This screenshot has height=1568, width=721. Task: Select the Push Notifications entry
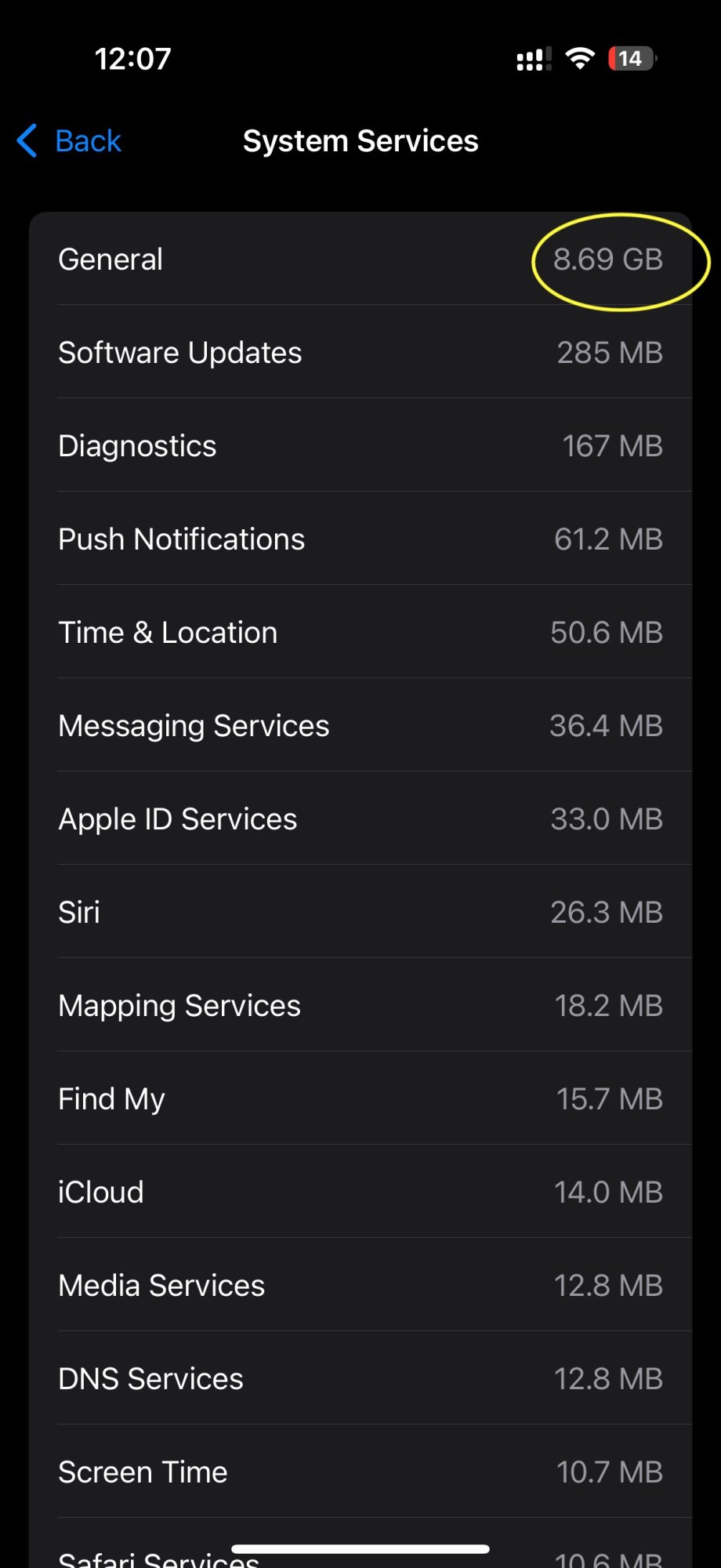pyautogui.click(x=360, y=539)
